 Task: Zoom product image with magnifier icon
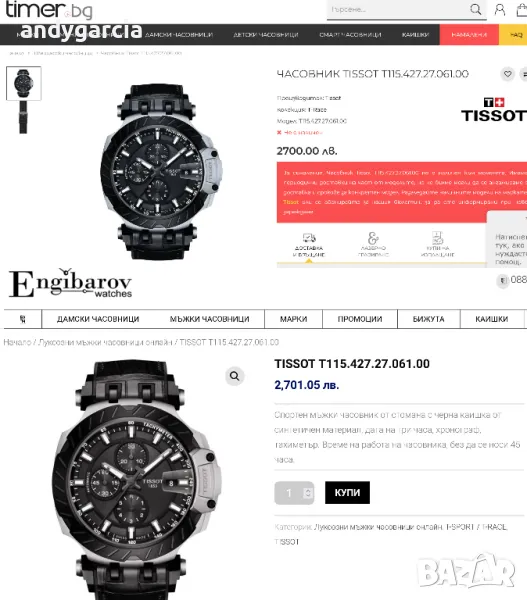(x=235, y=376)
